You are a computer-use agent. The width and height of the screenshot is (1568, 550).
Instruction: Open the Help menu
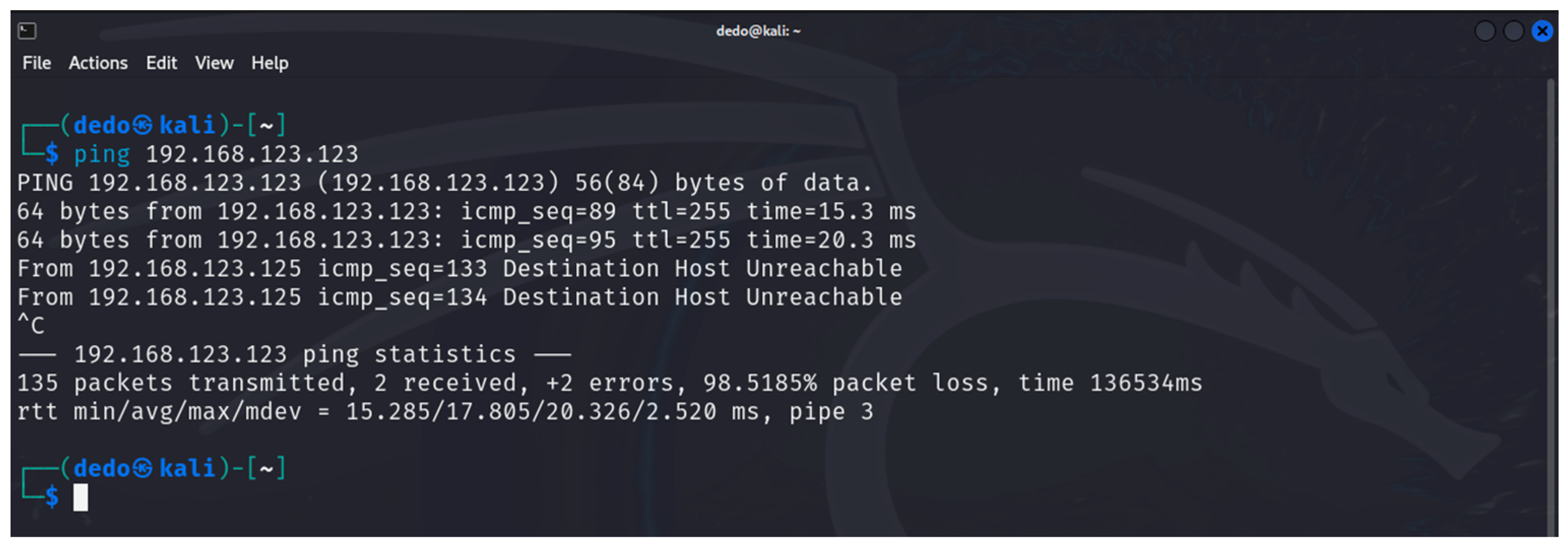pyautogui.click(x=270, y=63)
